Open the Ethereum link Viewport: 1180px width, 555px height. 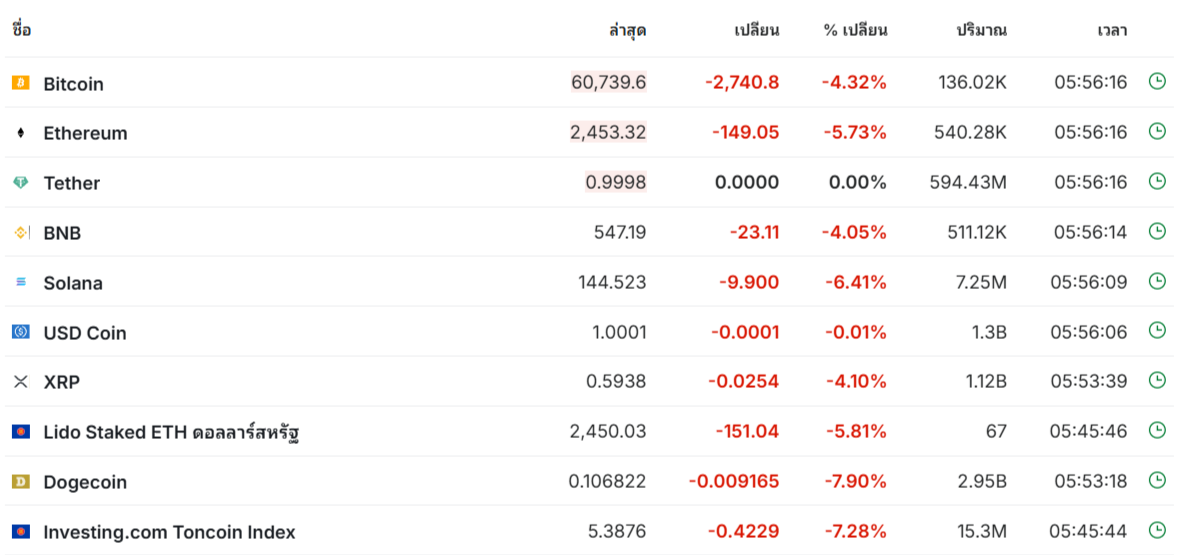85,133
